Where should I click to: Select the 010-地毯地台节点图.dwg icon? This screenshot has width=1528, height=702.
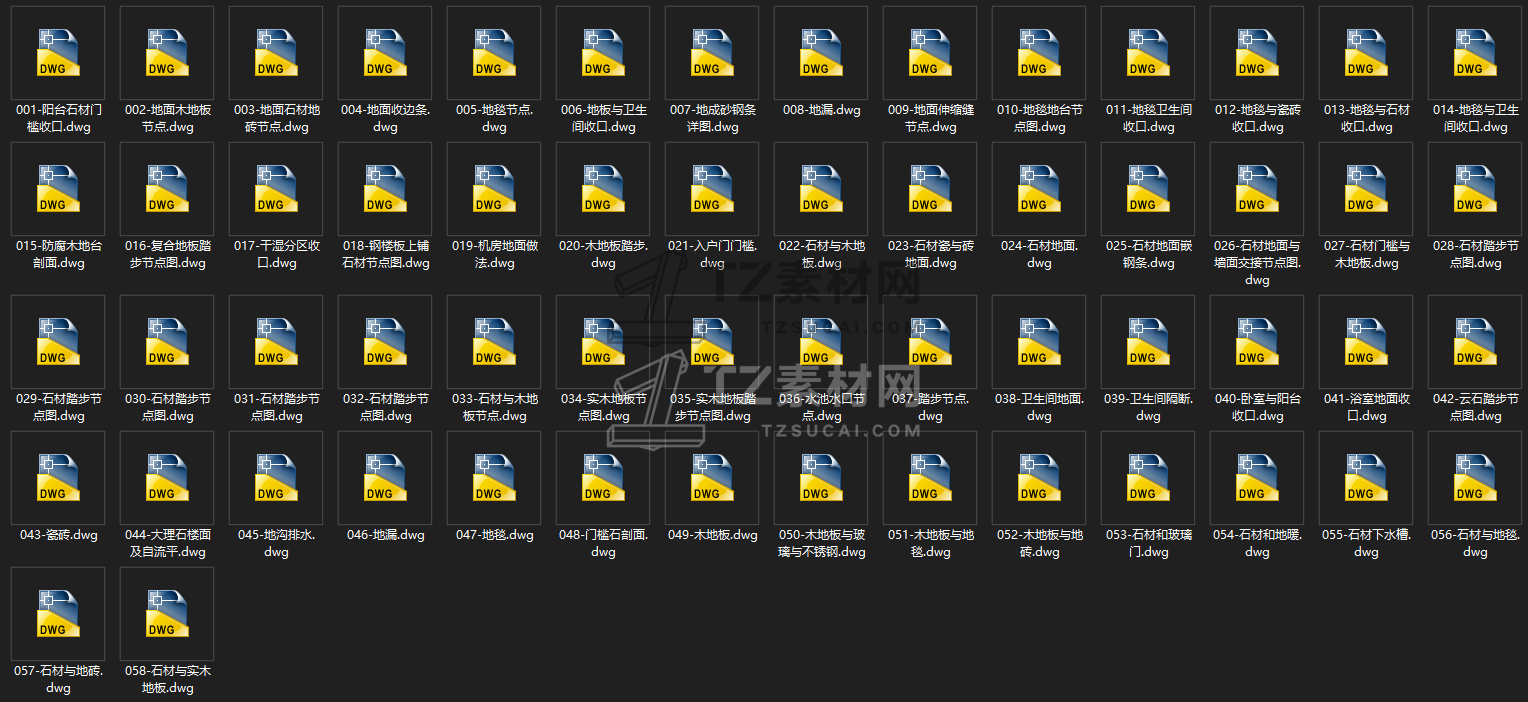[1039, 53]
